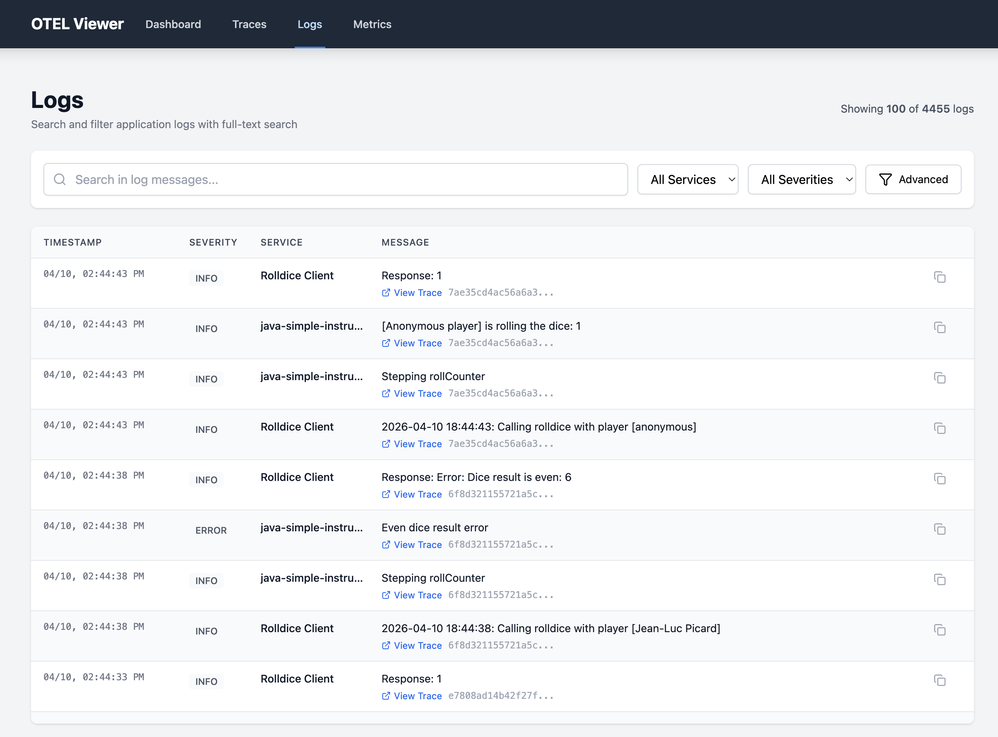Copy the 'Response: 1' log at 02:44:43
This screenshot has width=998, height=737.
(939, 277)
